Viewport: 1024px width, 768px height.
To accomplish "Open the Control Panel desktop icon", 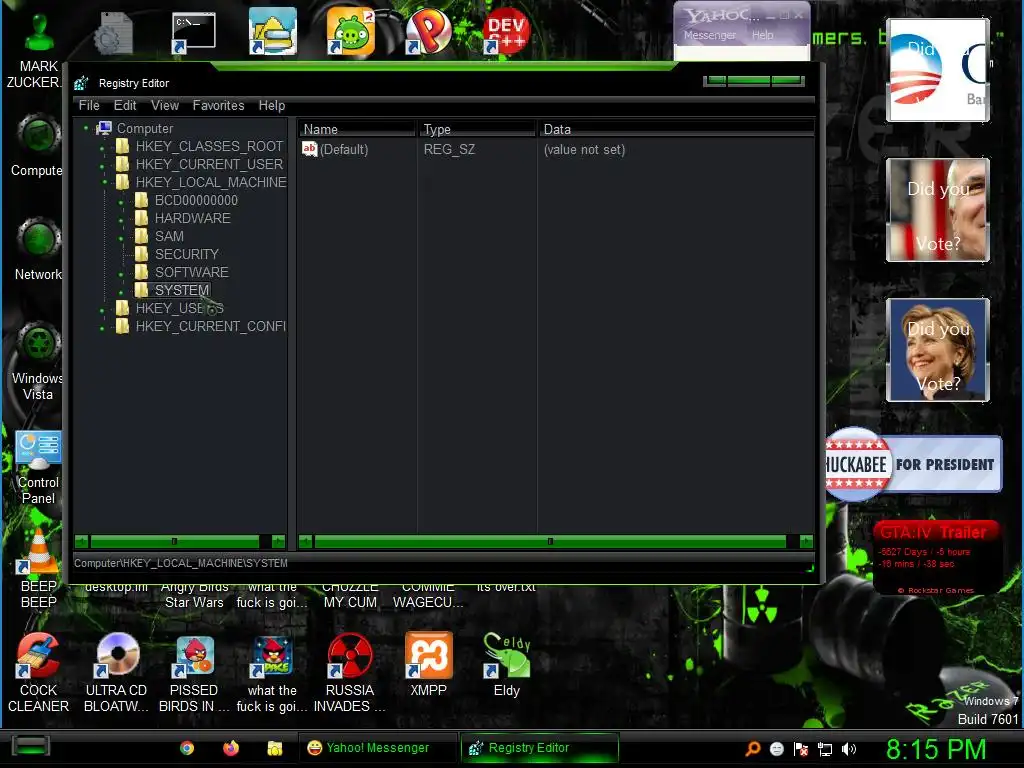I will click(39, 449).
